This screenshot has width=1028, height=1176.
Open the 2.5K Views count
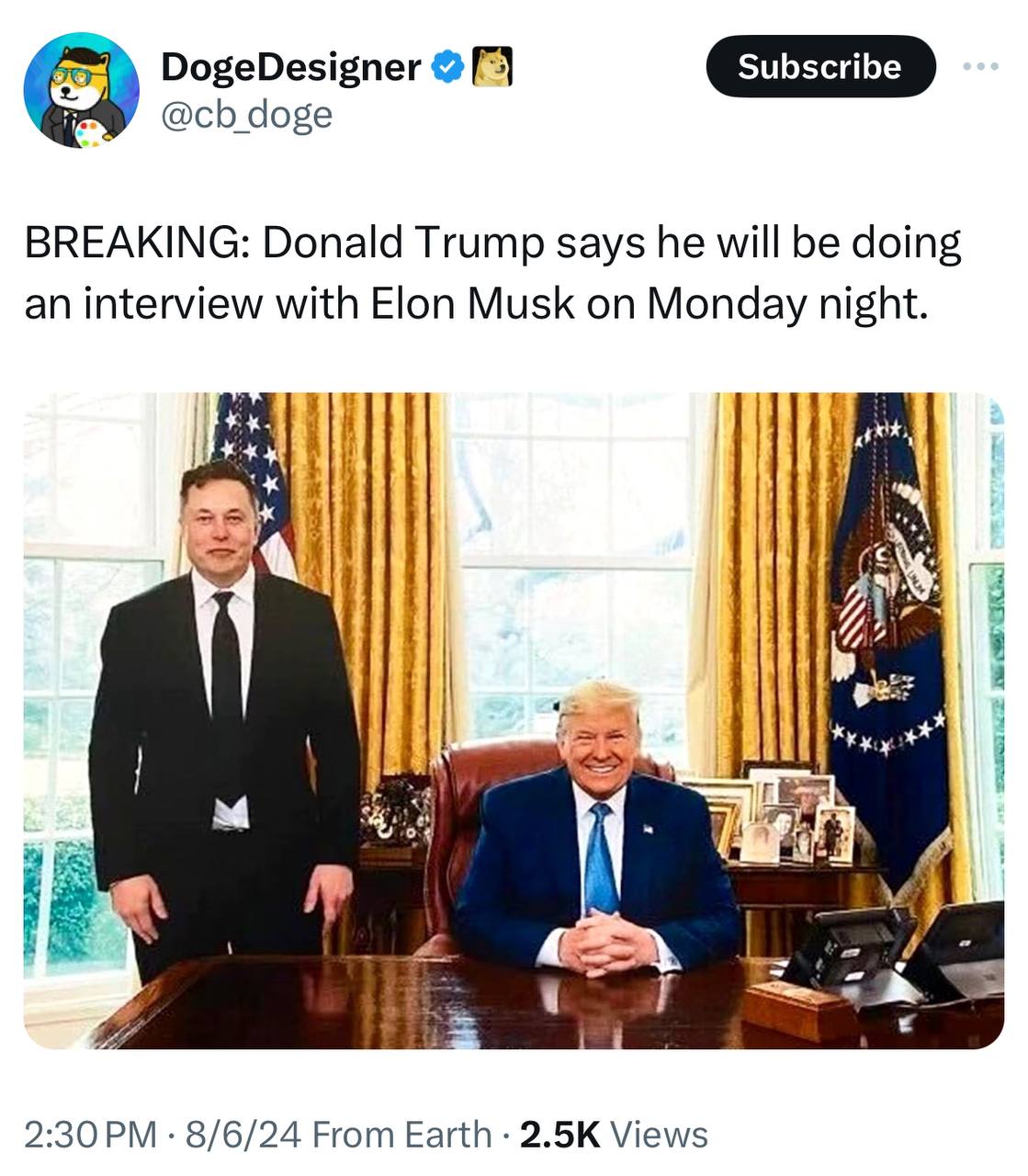point(614,1135)
